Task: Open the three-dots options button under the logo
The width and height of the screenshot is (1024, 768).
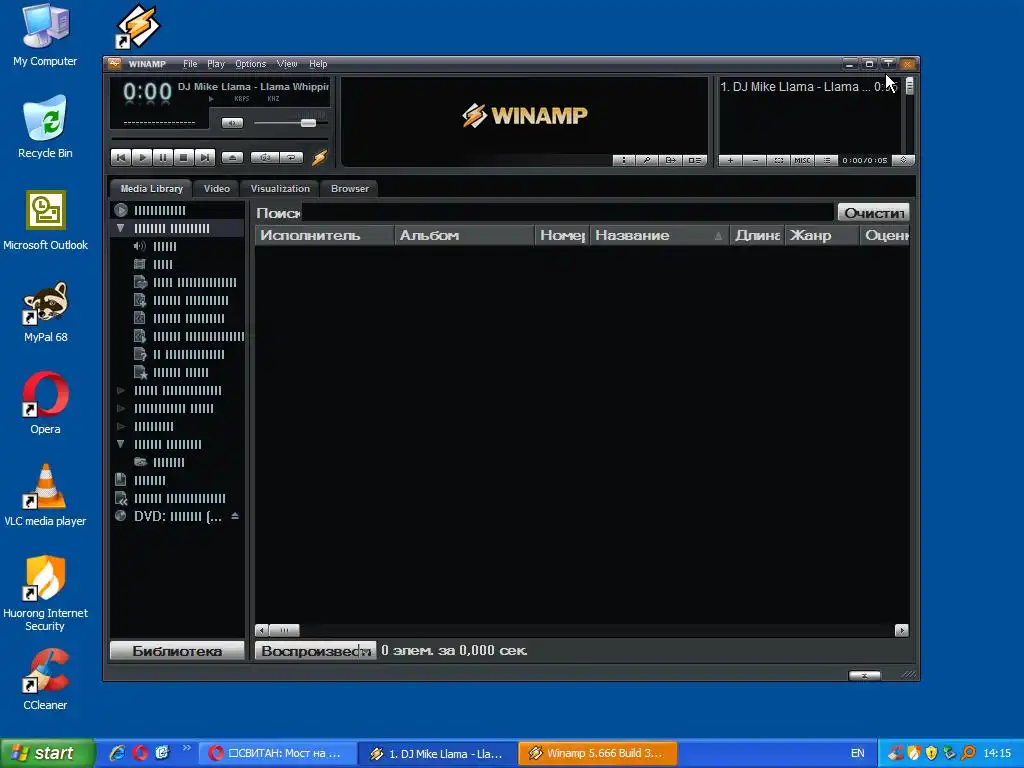Action: tap(624, 160)
